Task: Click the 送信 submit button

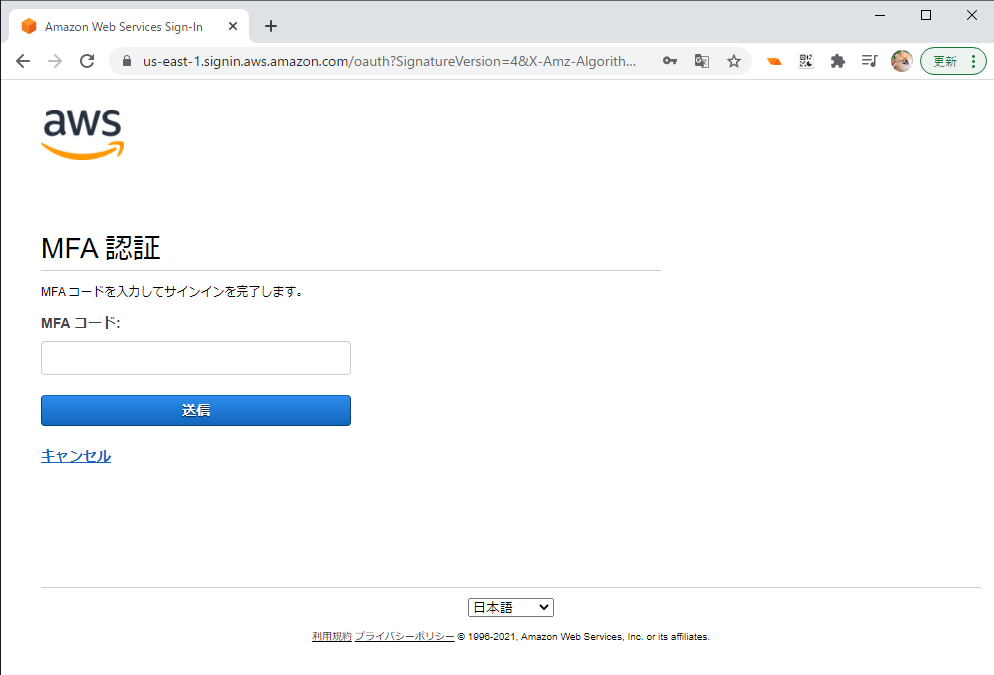Action: tap(196, 410)
